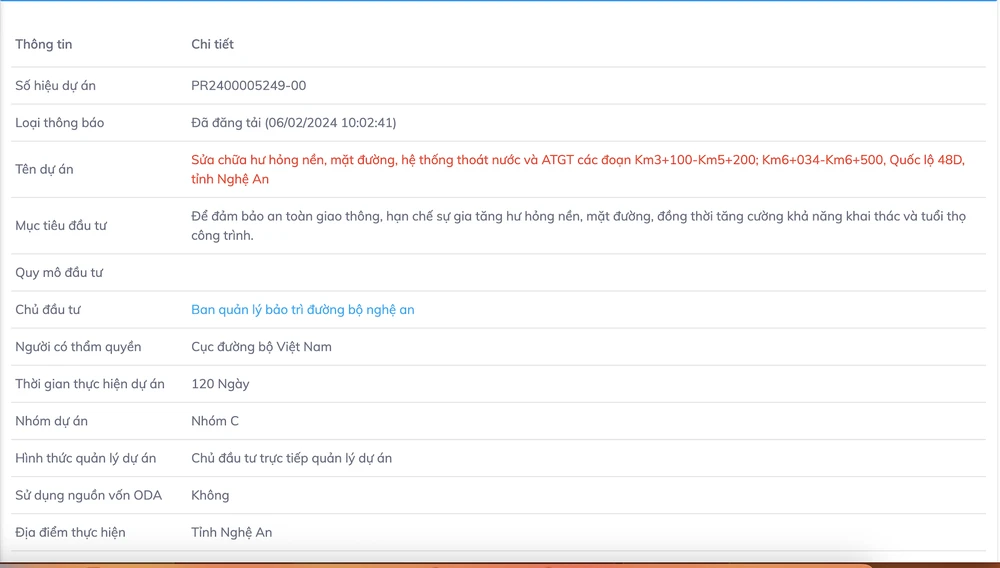
Task: Select the 'Tỉnh Nghệ An' location value
Action: coord(232,532)
